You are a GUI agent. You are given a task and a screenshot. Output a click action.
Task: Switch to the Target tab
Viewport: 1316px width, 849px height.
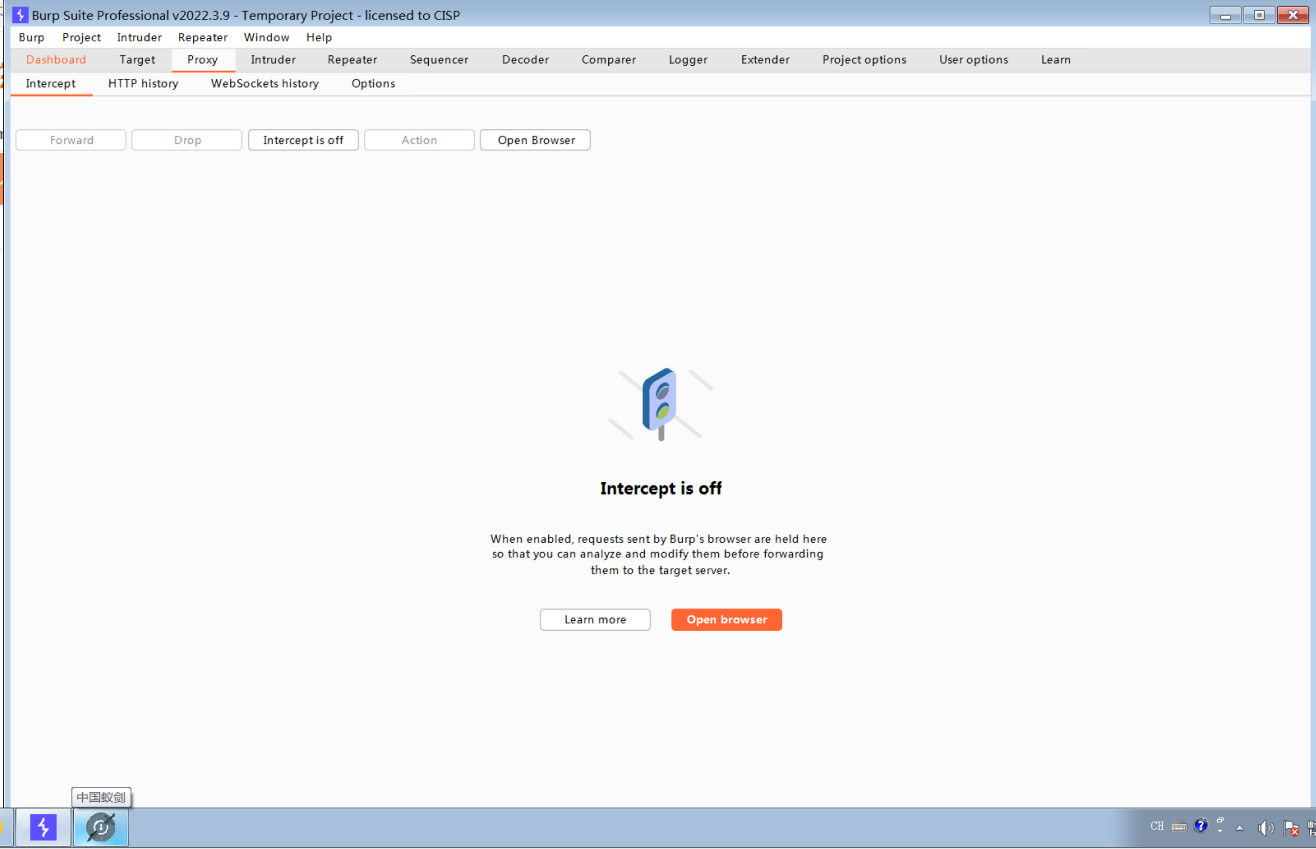[x=137, y=60]
